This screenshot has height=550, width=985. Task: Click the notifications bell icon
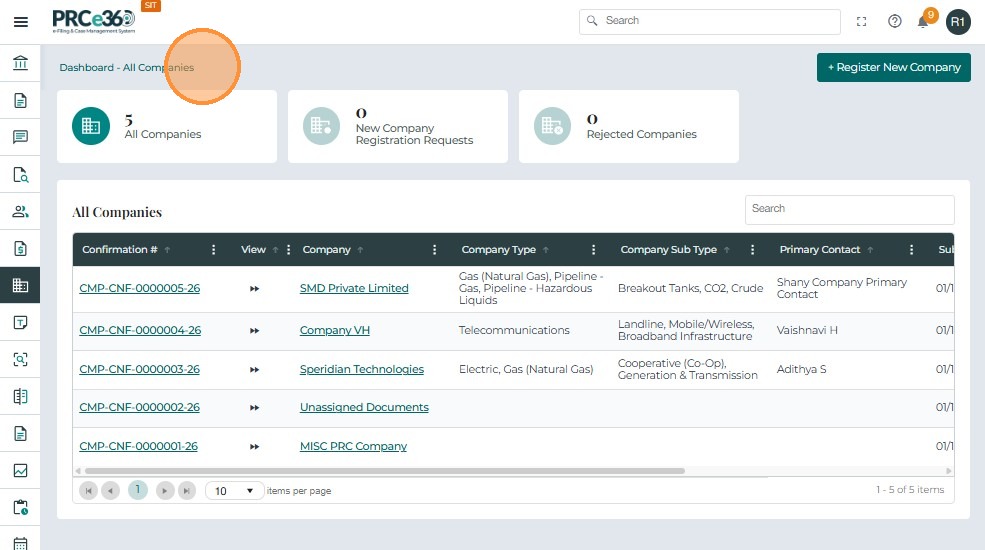click(923, 21)
